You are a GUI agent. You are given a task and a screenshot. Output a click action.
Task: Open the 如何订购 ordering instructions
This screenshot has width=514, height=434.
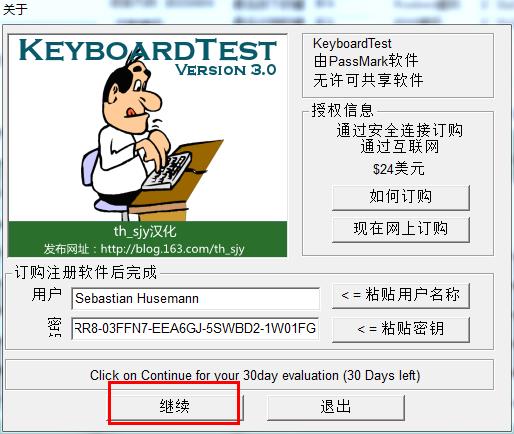point(401,197)
